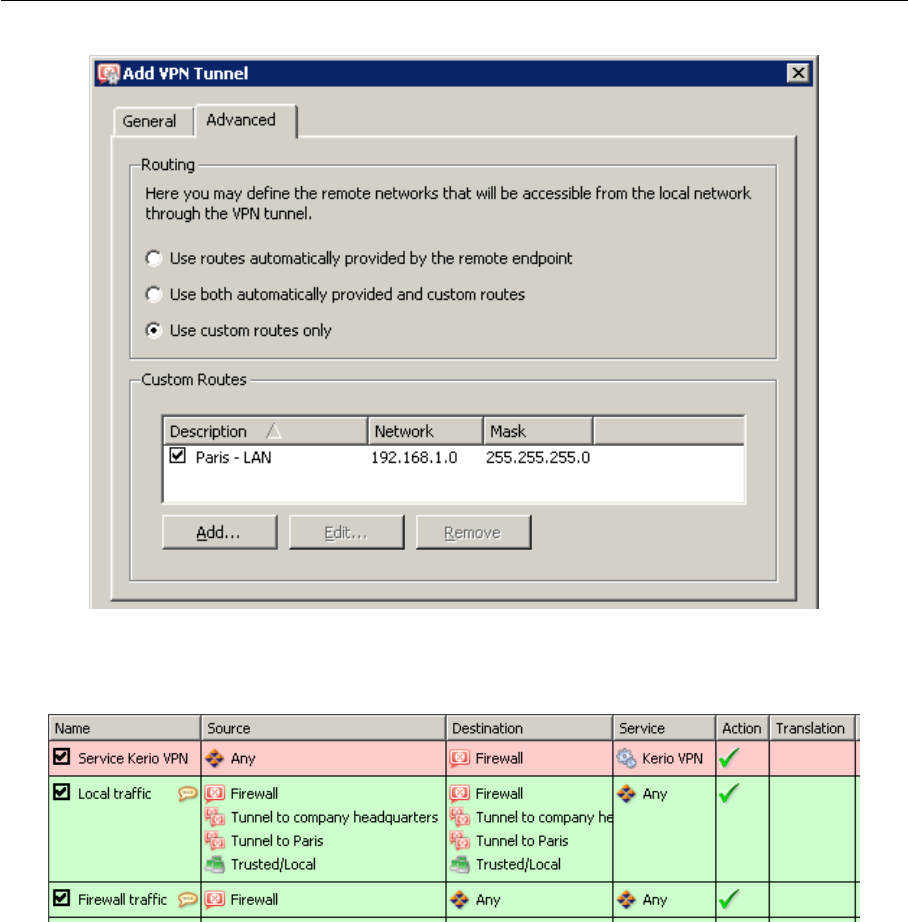908x922 pixels.
Task: Toggle the Local traffic rule checkbox
Action: coord(62,792)
